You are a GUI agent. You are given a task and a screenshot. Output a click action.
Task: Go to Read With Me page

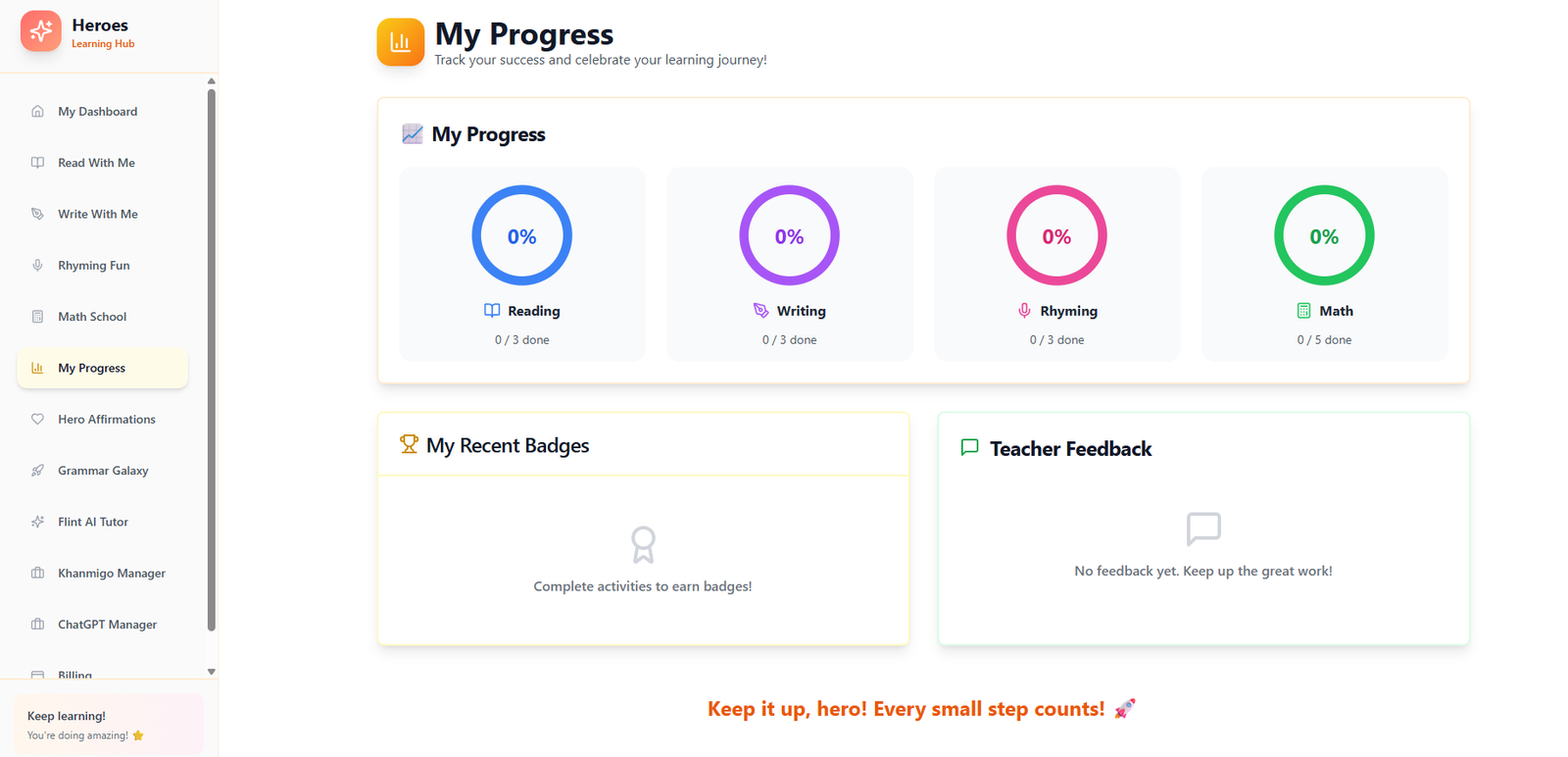click(96, 163)
